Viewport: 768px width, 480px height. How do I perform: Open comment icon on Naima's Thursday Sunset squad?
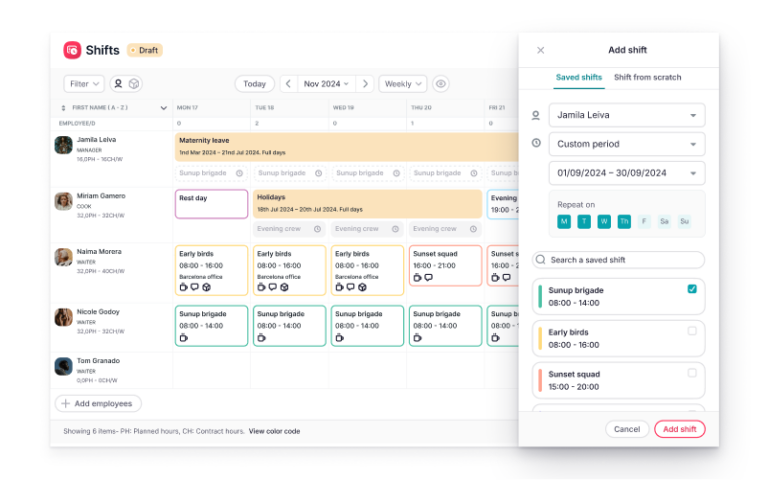(x=429, y=277)
